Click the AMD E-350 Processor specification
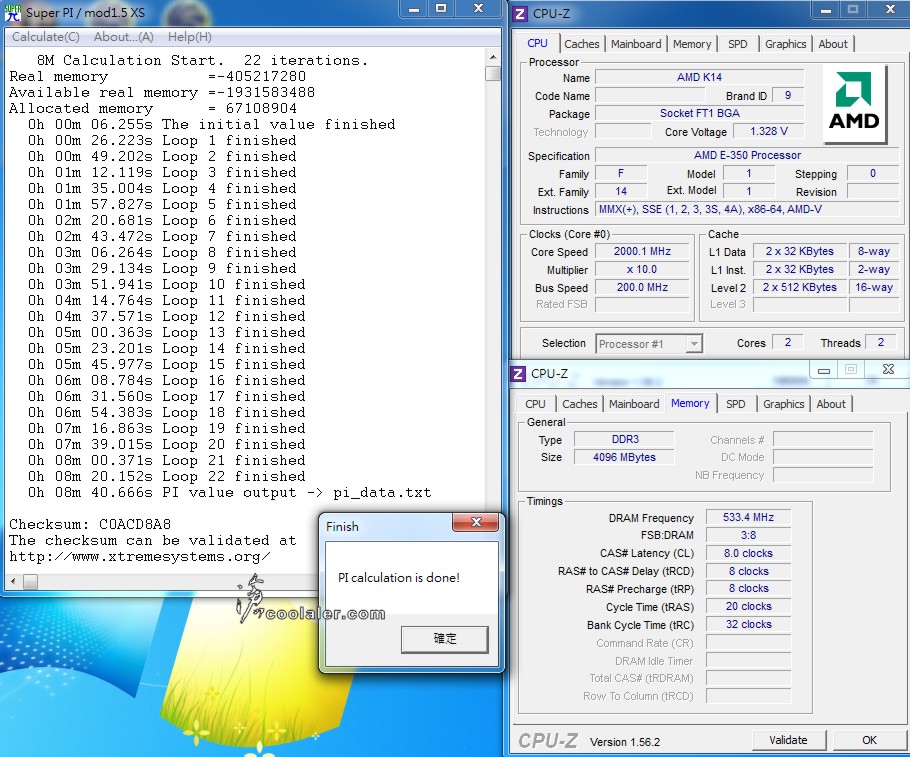The width and height of the screenshot is (910, 757). pyautogui.click(x=748, y=156)
